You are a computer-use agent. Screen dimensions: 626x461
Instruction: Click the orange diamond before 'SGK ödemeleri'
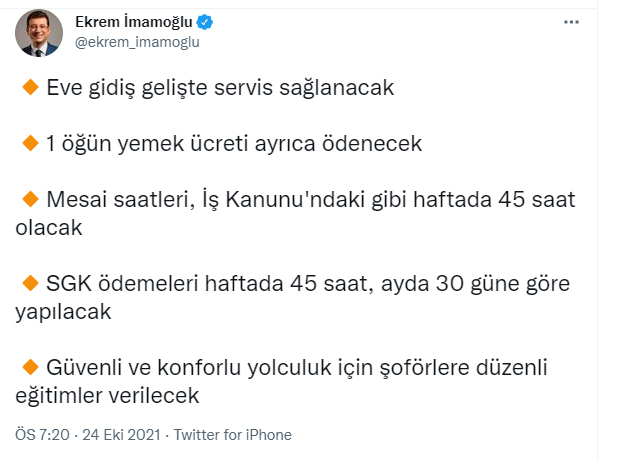coord(30,283)
